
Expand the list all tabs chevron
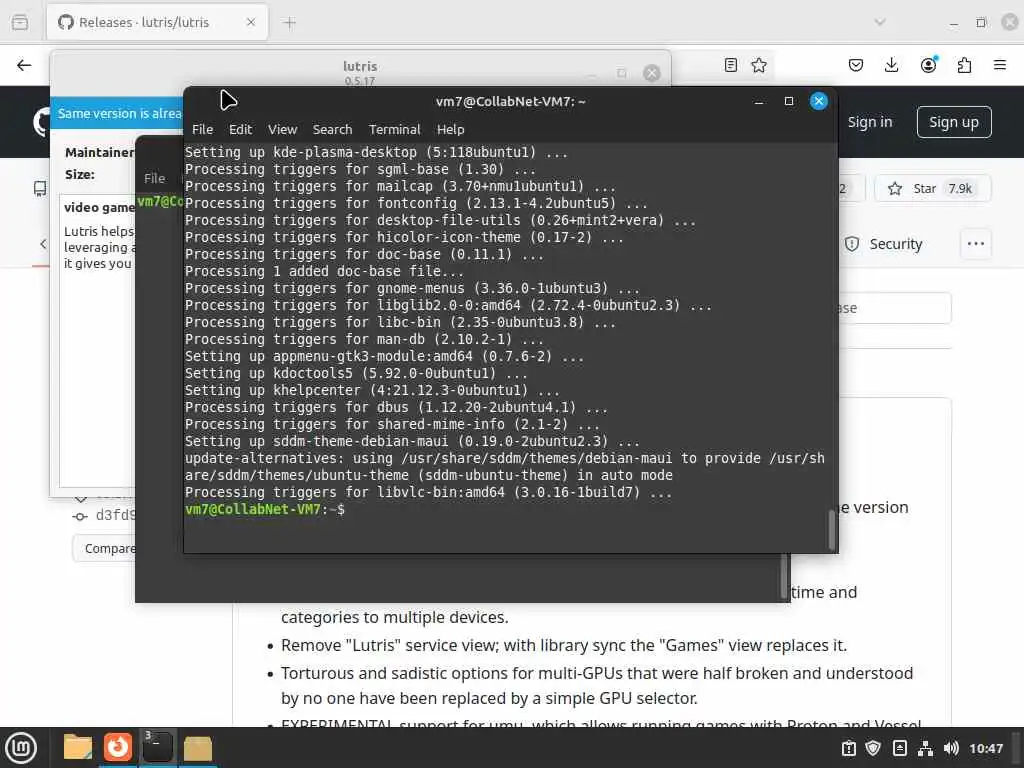tap(880, 22)
